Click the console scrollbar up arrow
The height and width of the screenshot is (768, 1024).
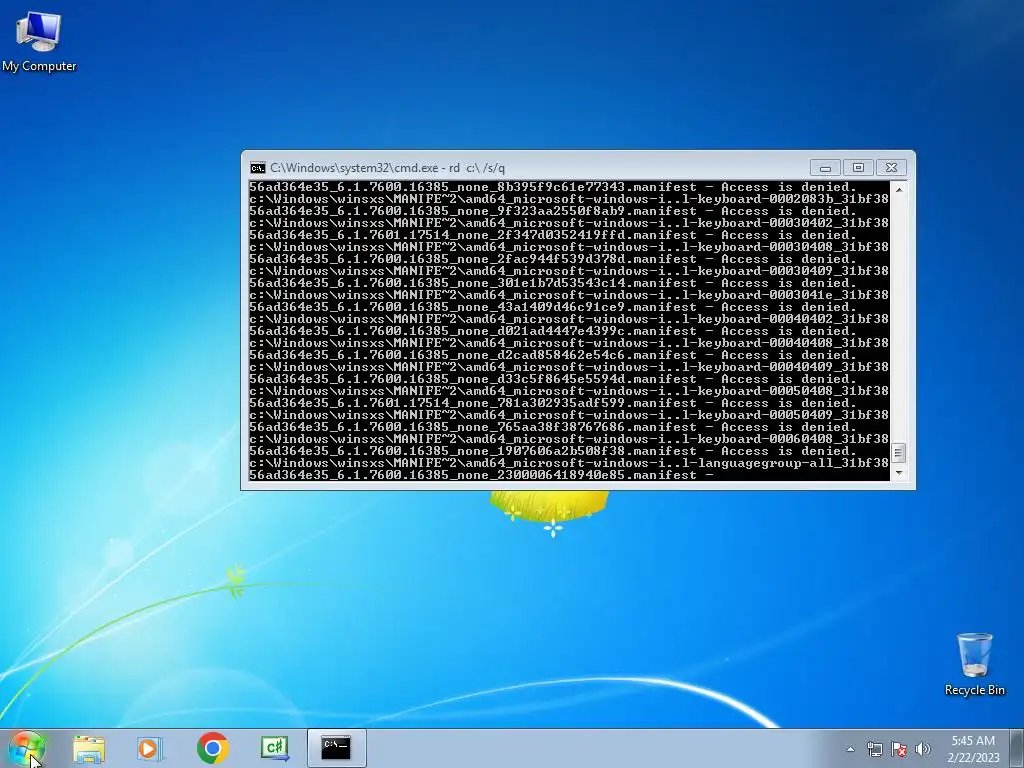click(899, 189)
